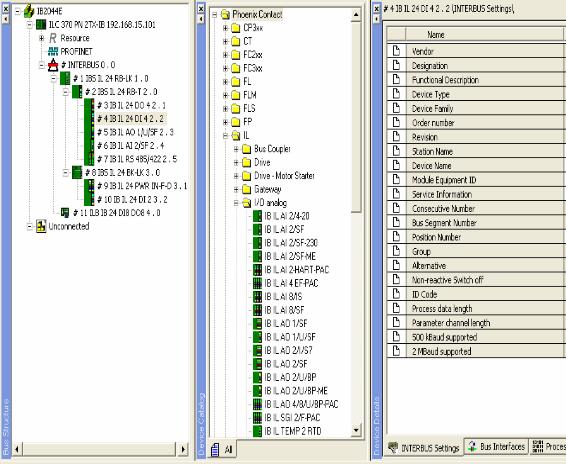
Task: Click the FL folder icon
Action: click(x=236, y=82)
